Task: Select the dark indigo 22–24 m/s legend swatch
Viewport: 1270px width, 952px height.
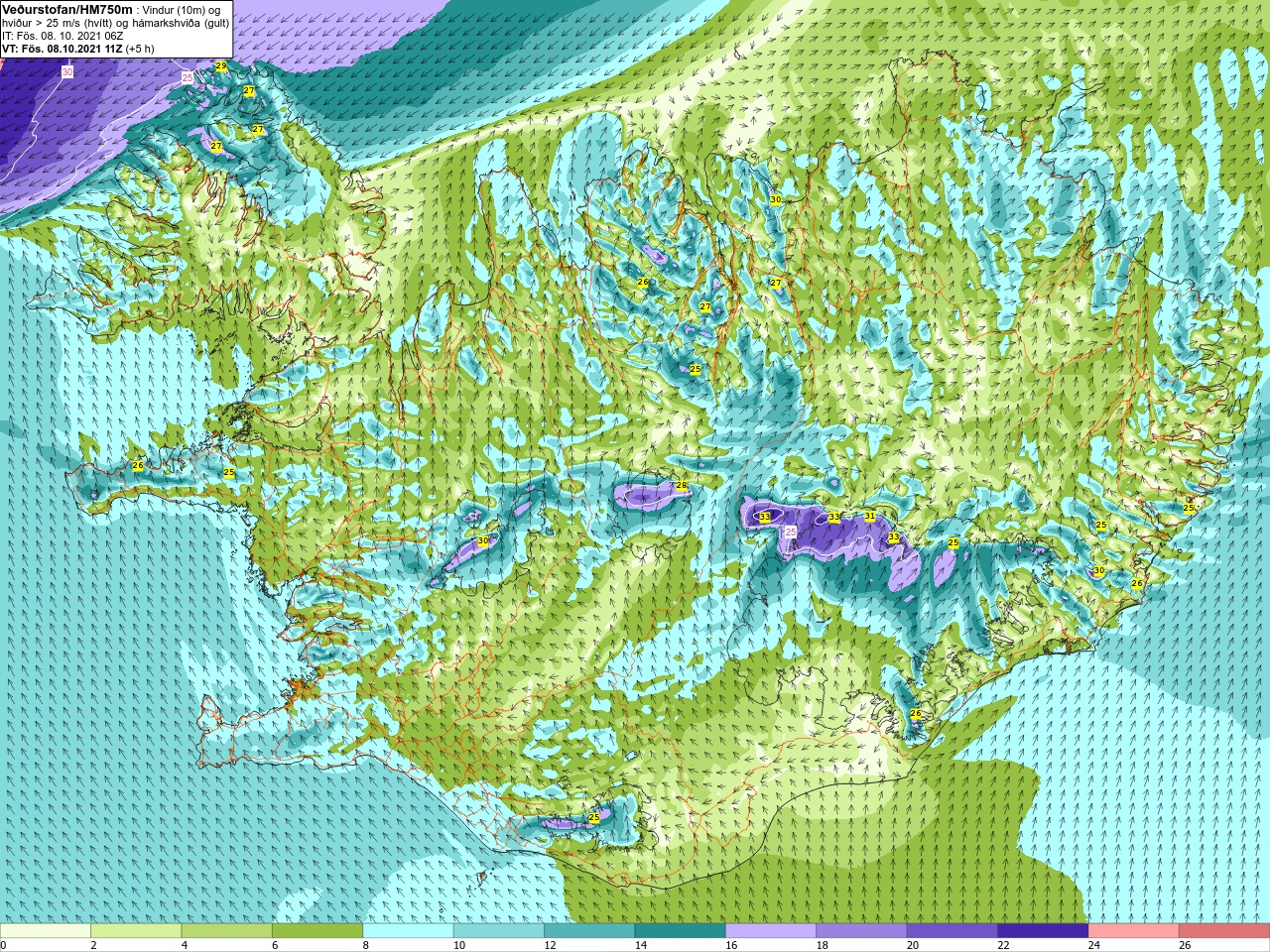Action: (1043, 931)
